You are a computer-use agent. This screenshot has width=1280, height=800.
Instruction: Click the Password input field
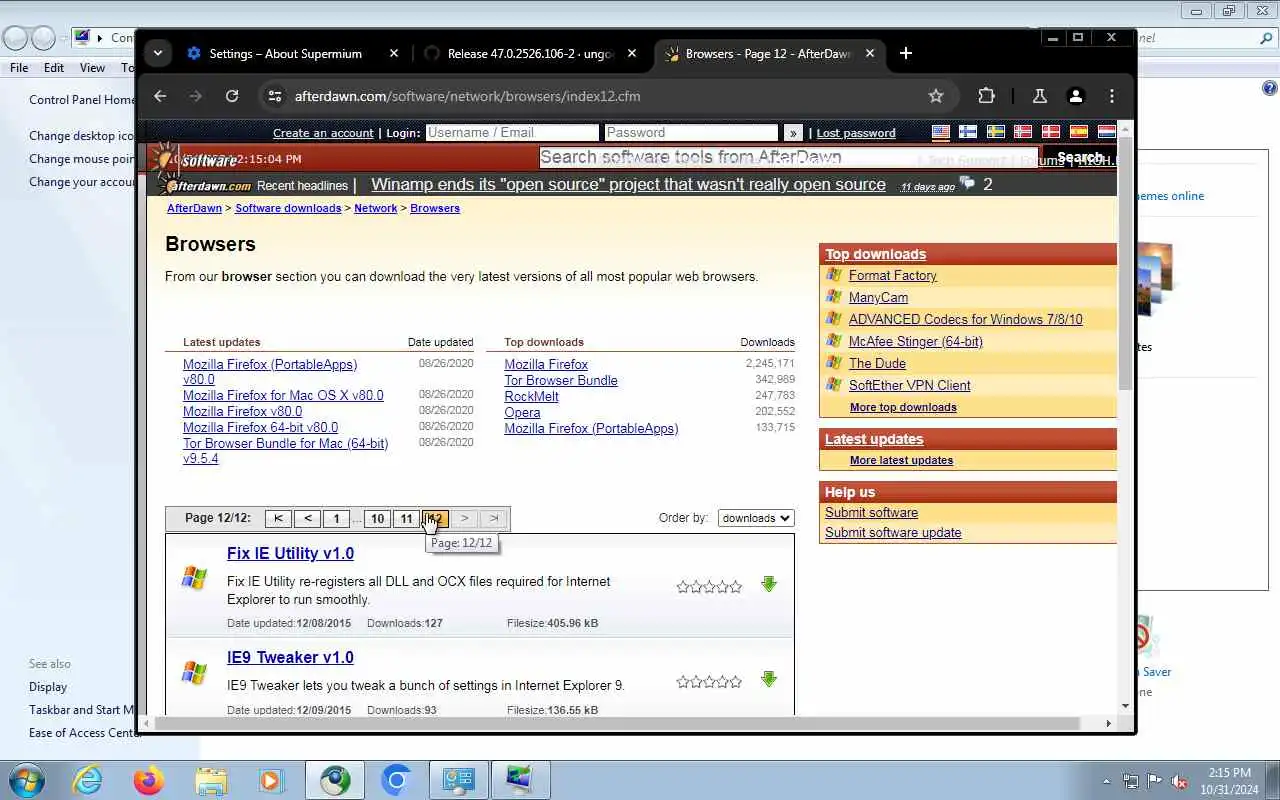pos(691,132)
